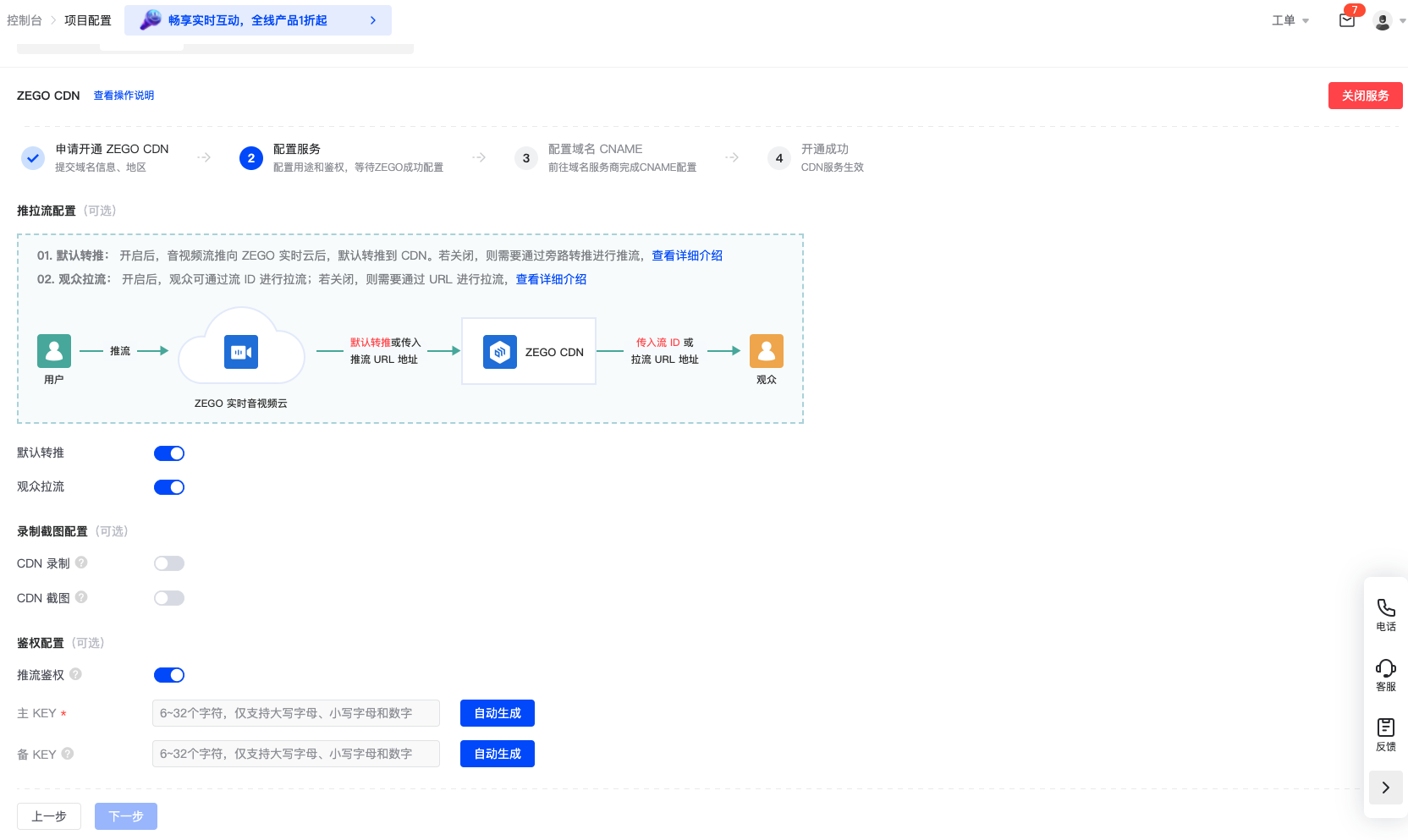This screenshot has width=1408, height=840.
Task: Open the promotion banner arrow
Action: click(x=373, y=20)
